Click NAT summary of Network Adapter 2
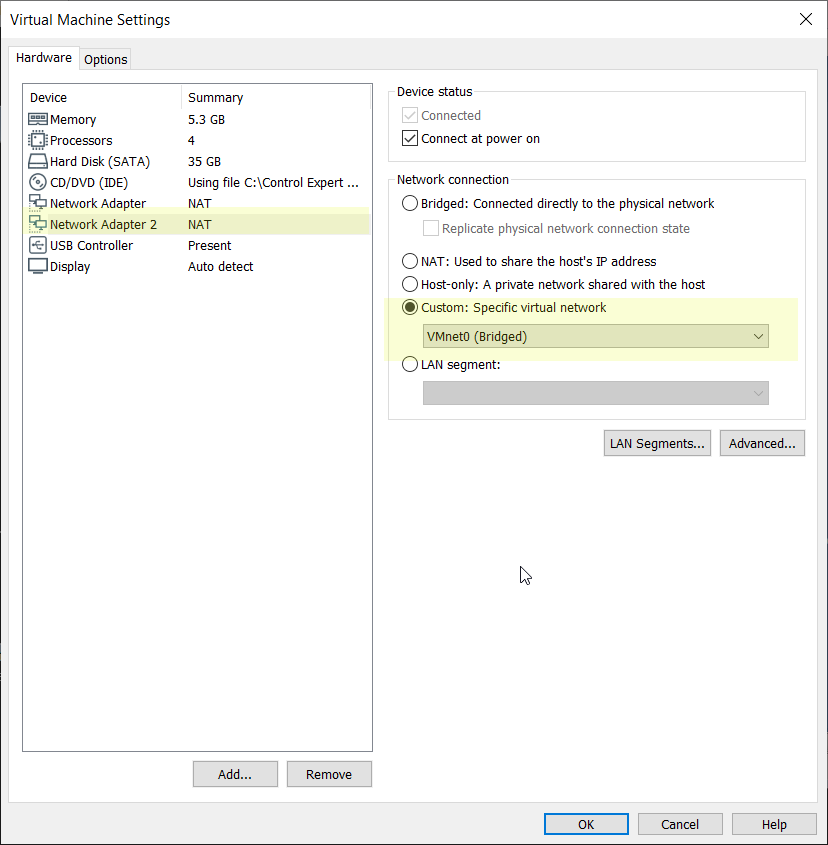This screenshot has height=845, width=828. (199, 225)
